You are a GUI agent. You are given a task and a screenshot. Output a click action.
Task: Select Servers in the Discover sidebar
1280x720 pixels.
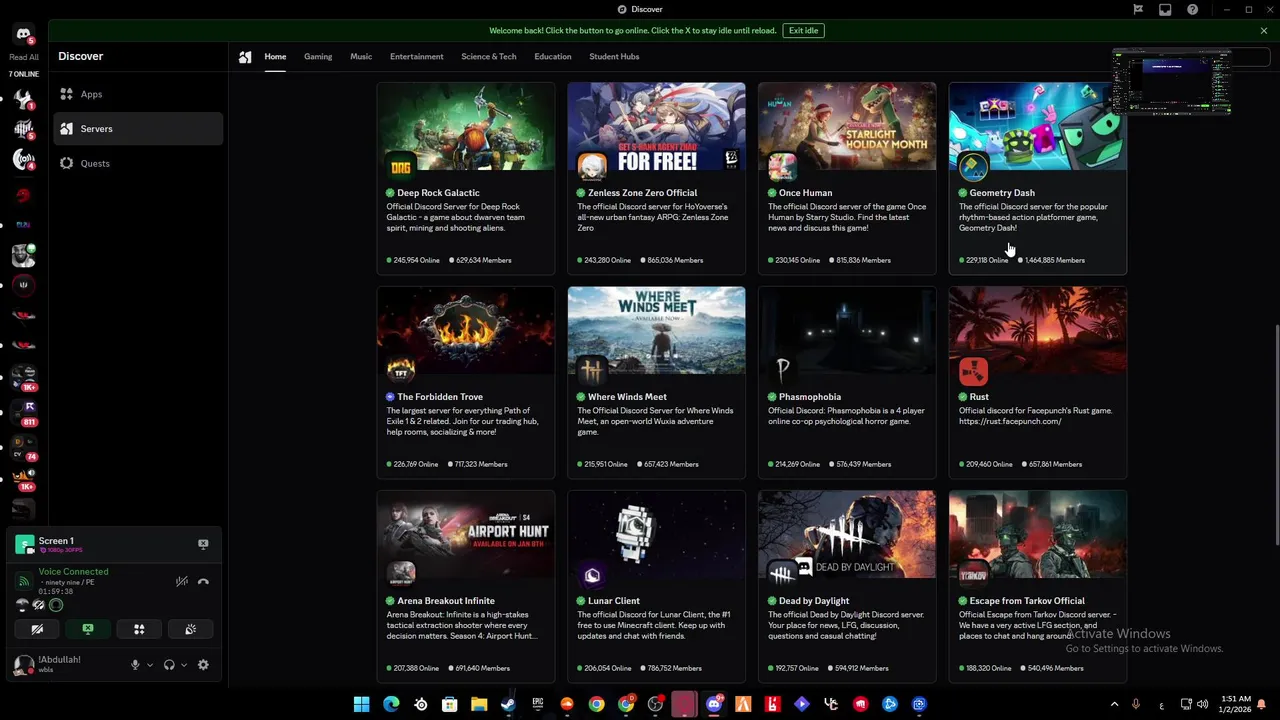coord(138,129)
